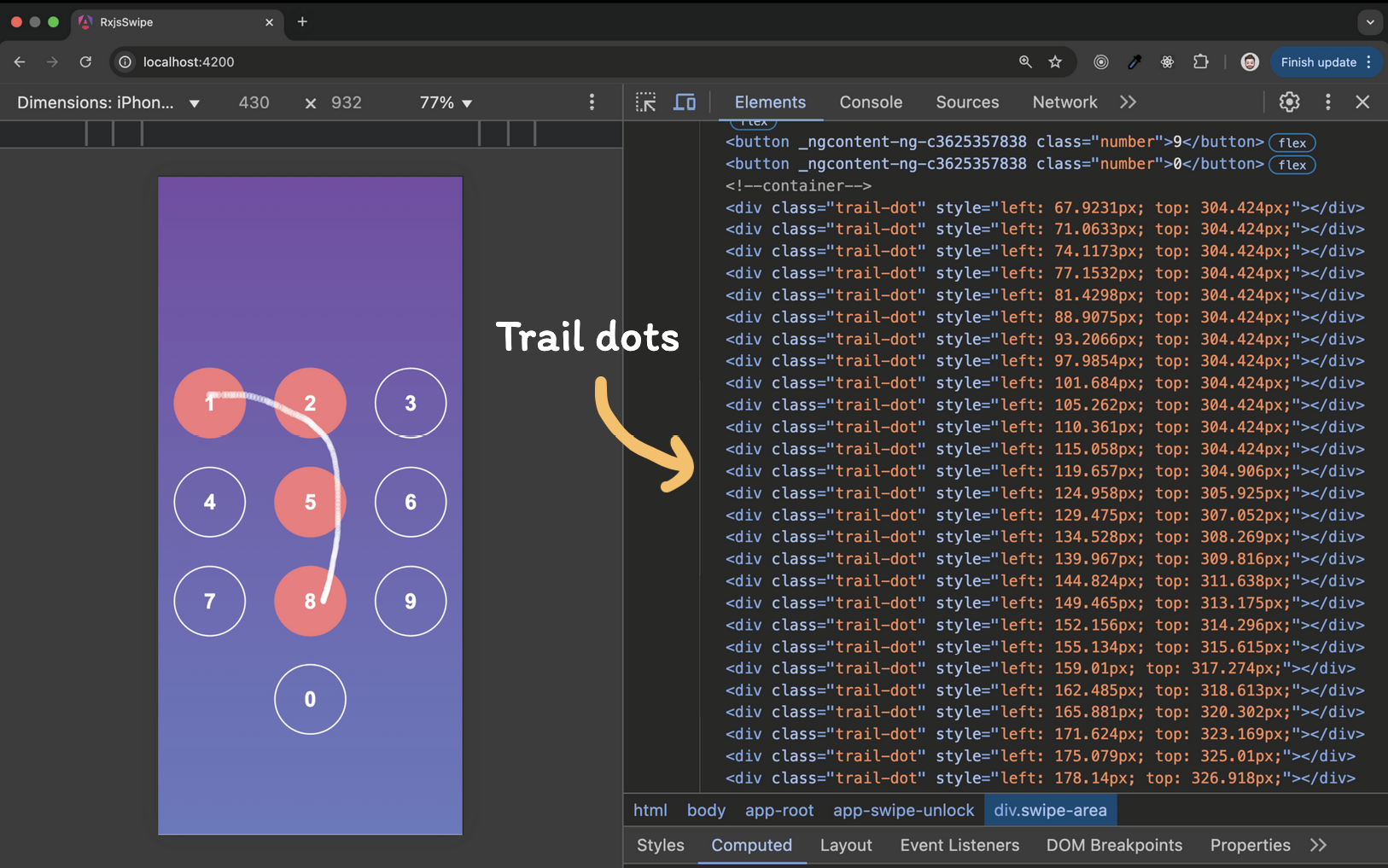Switch to the Console panel
This screenshot has width=1388, height=868.
[x=871, y=102]
